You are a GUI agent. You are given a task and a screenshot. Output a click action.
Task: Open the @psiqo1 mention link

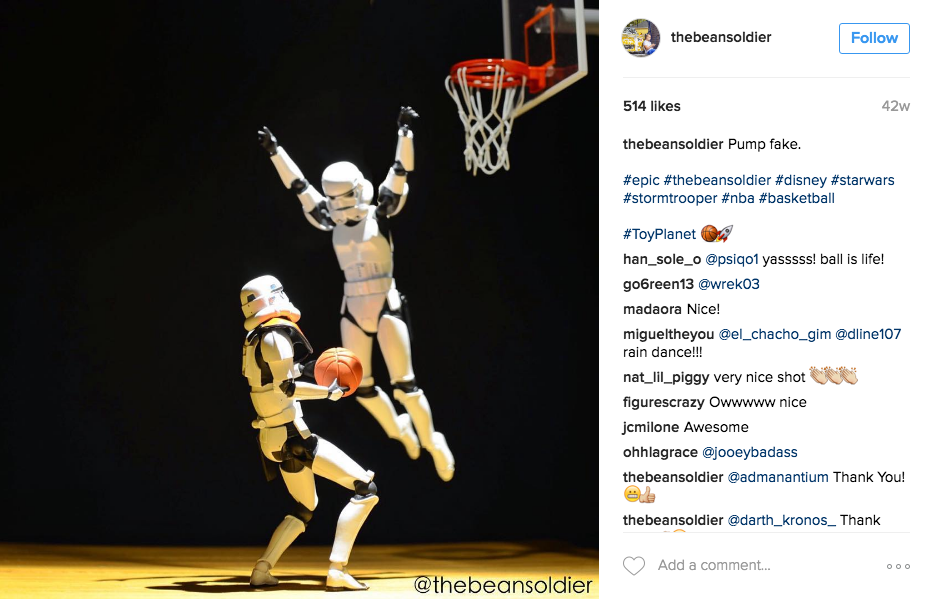[x=732, y=259]
